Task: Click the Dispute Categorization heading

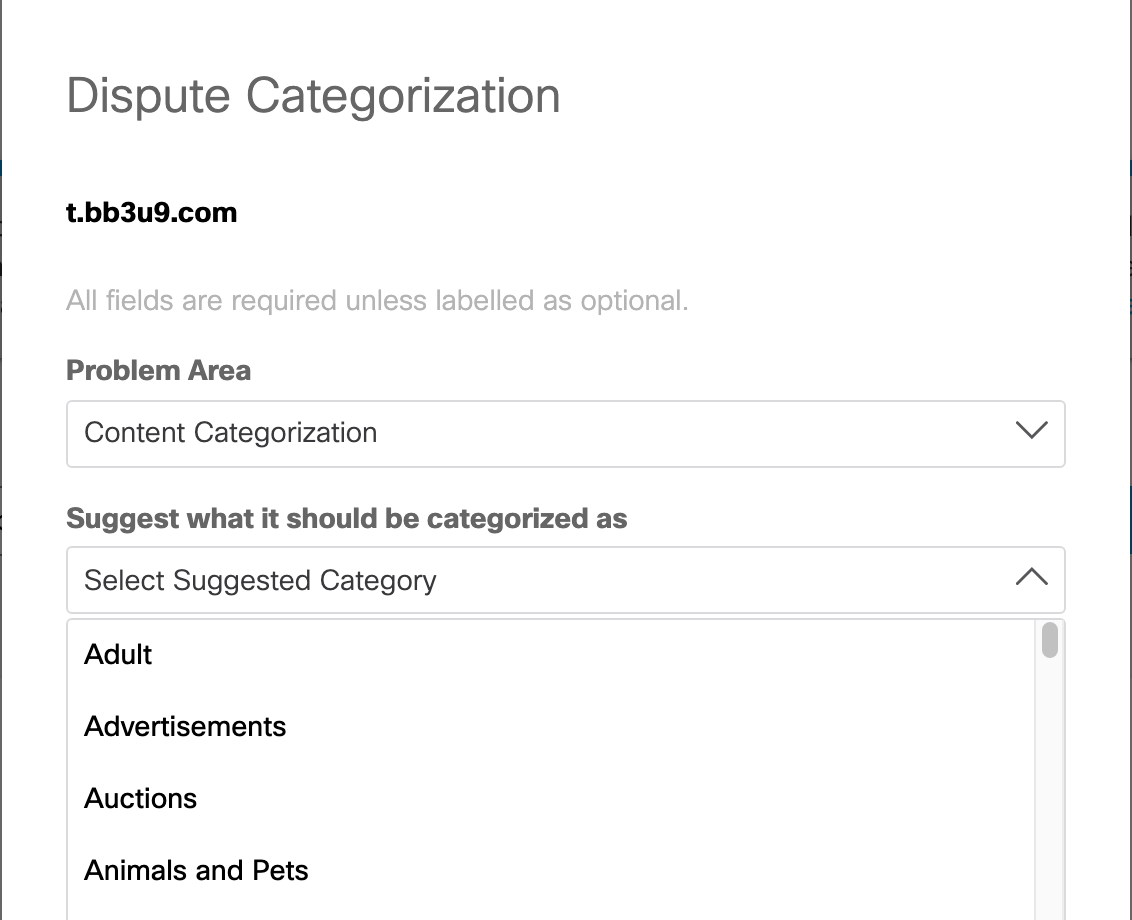Action: pos(313,96)
